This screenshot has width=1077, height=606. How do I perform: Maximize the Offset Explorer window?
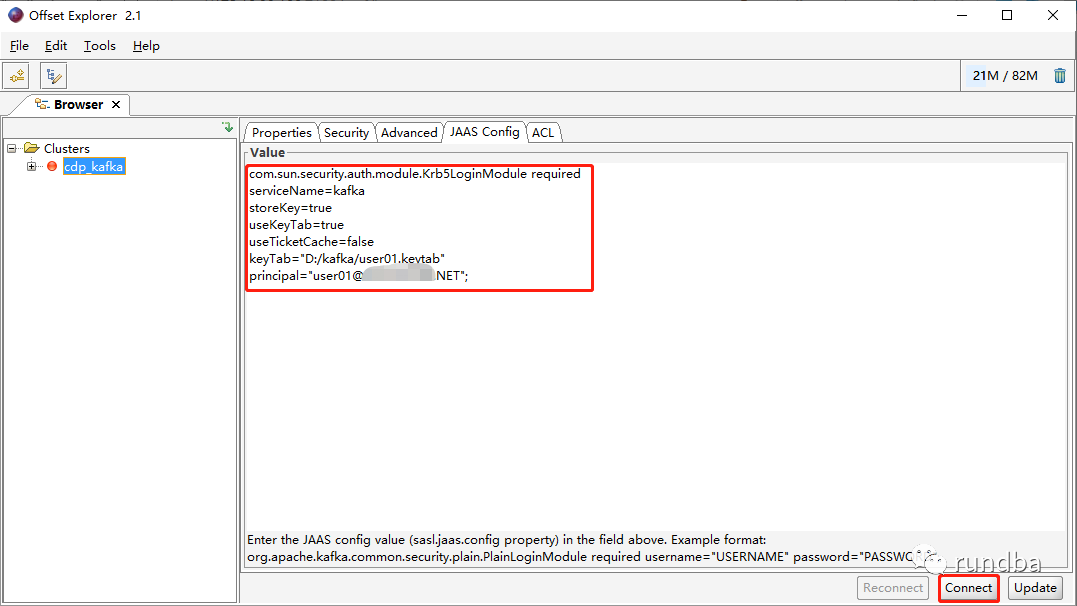point(1007,15)
